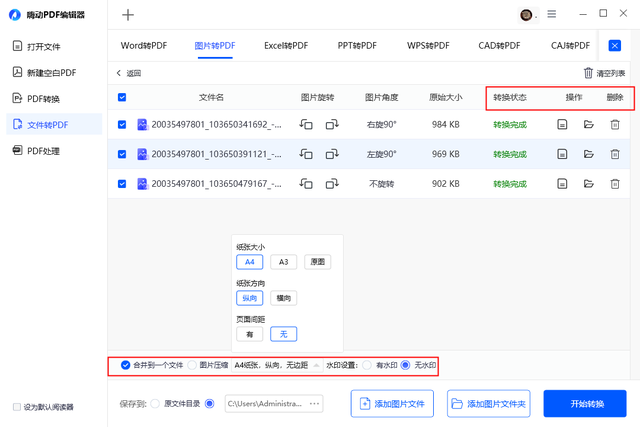Image resolution: width=640 pixels, height=427 pixels.
Task: Set page margin to 有
Action: coord(249,334)
